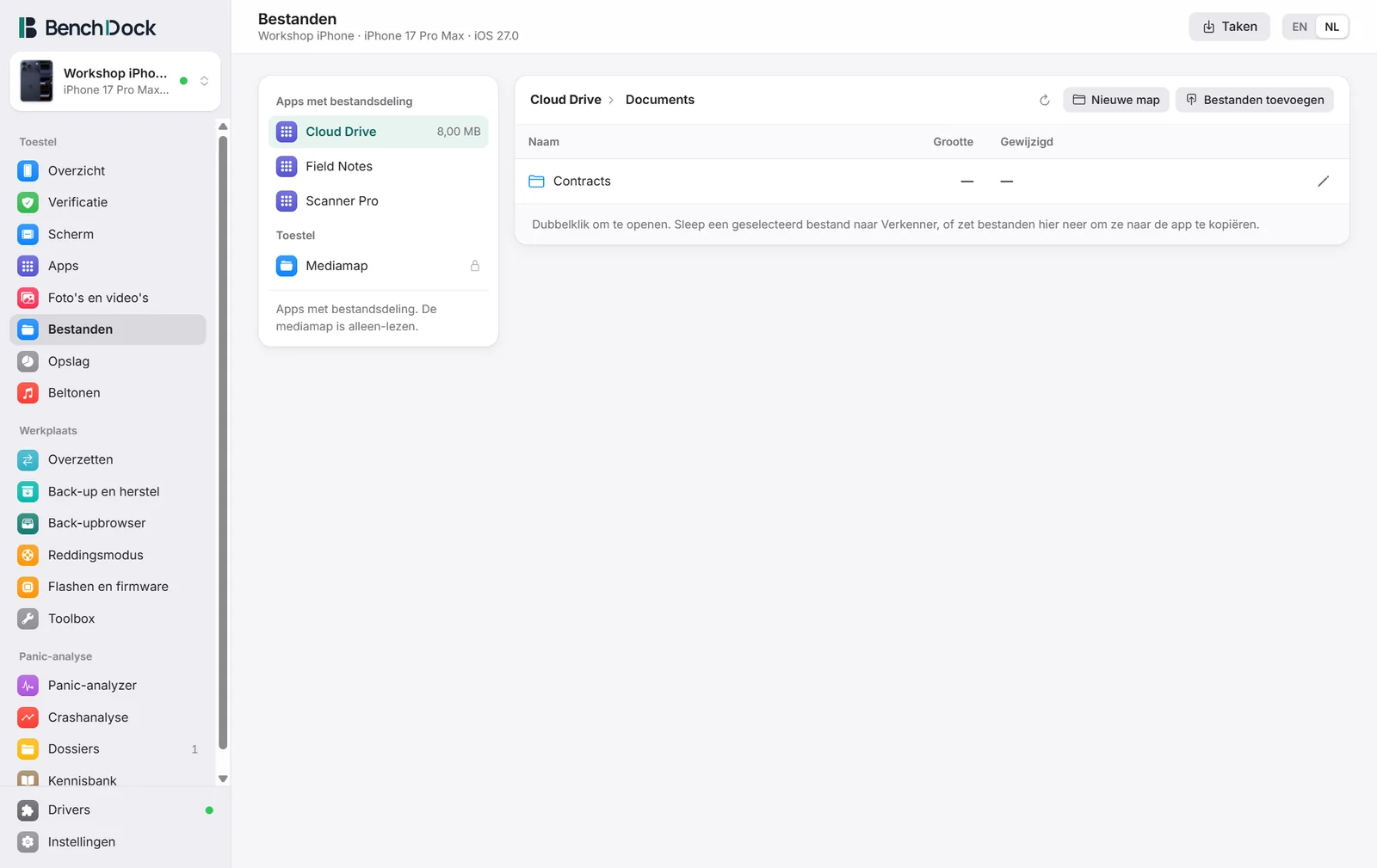Select Scanner Pro in app list
The width and height of the screenshot is (1377, 868).
coord(378,200)
